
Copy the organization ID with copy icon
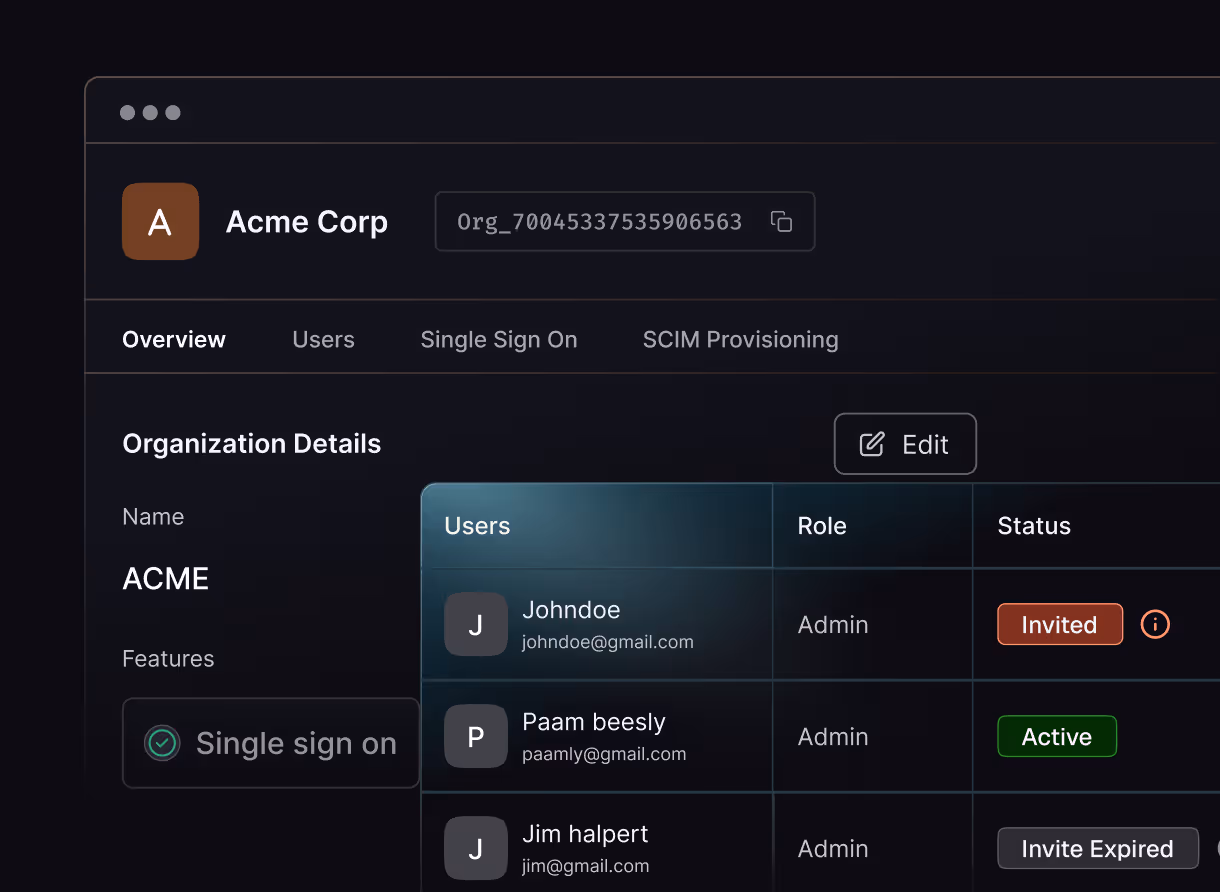point(781,222)
